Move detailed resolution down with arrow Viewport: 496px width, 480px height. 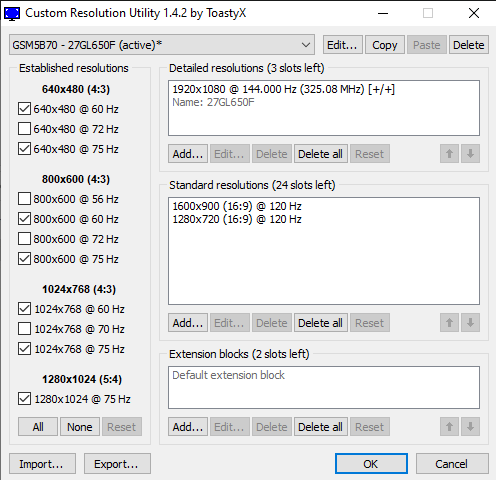point(470,154)
